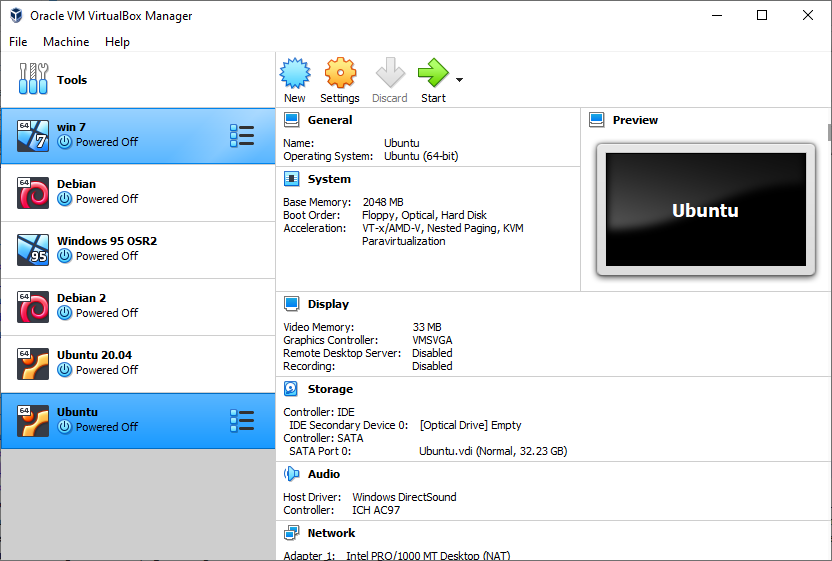The image size is (832, 561).
Task: Click the Storage section disk icon
Action: point(291,389)
